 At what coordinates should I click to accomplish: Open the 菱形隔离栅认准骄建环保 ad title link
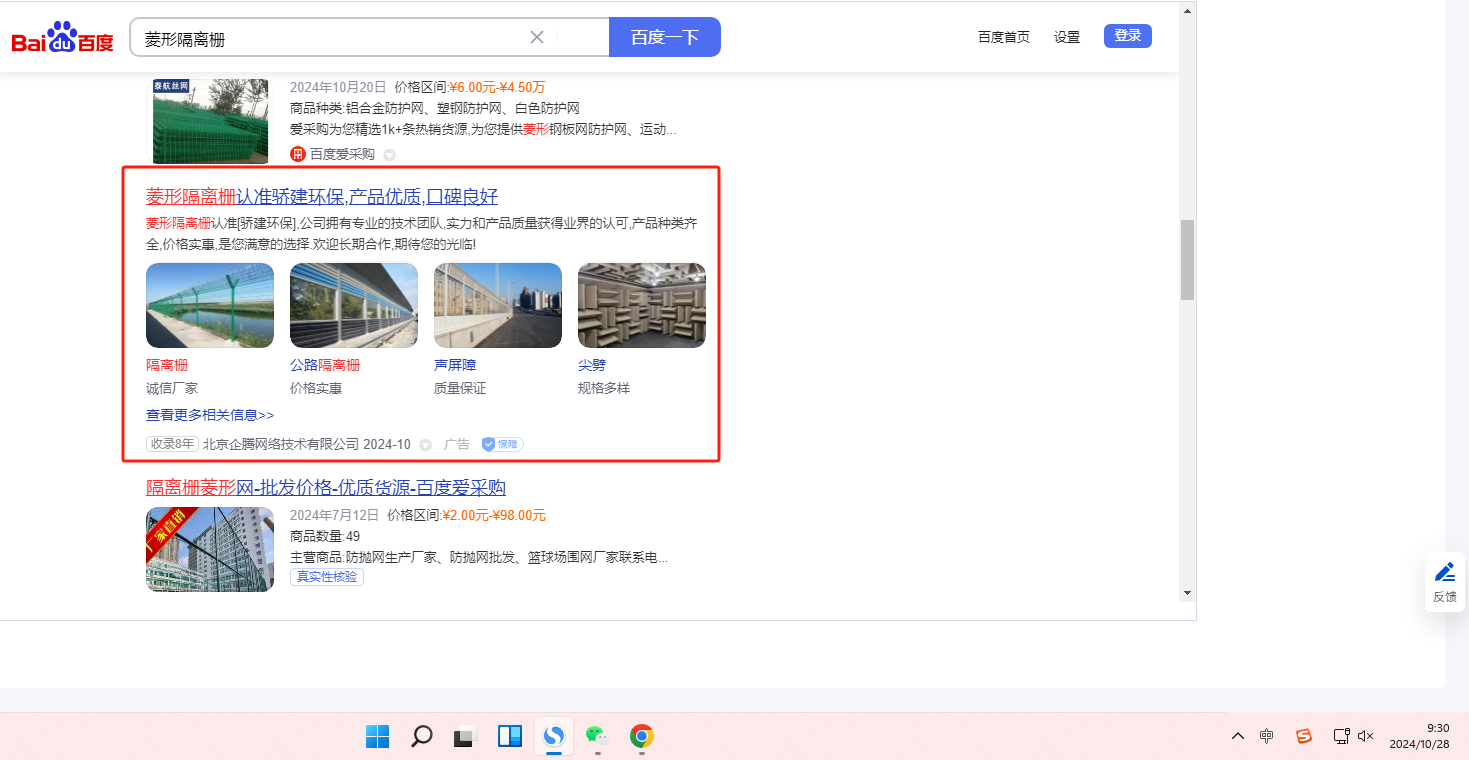click(321, 196)
